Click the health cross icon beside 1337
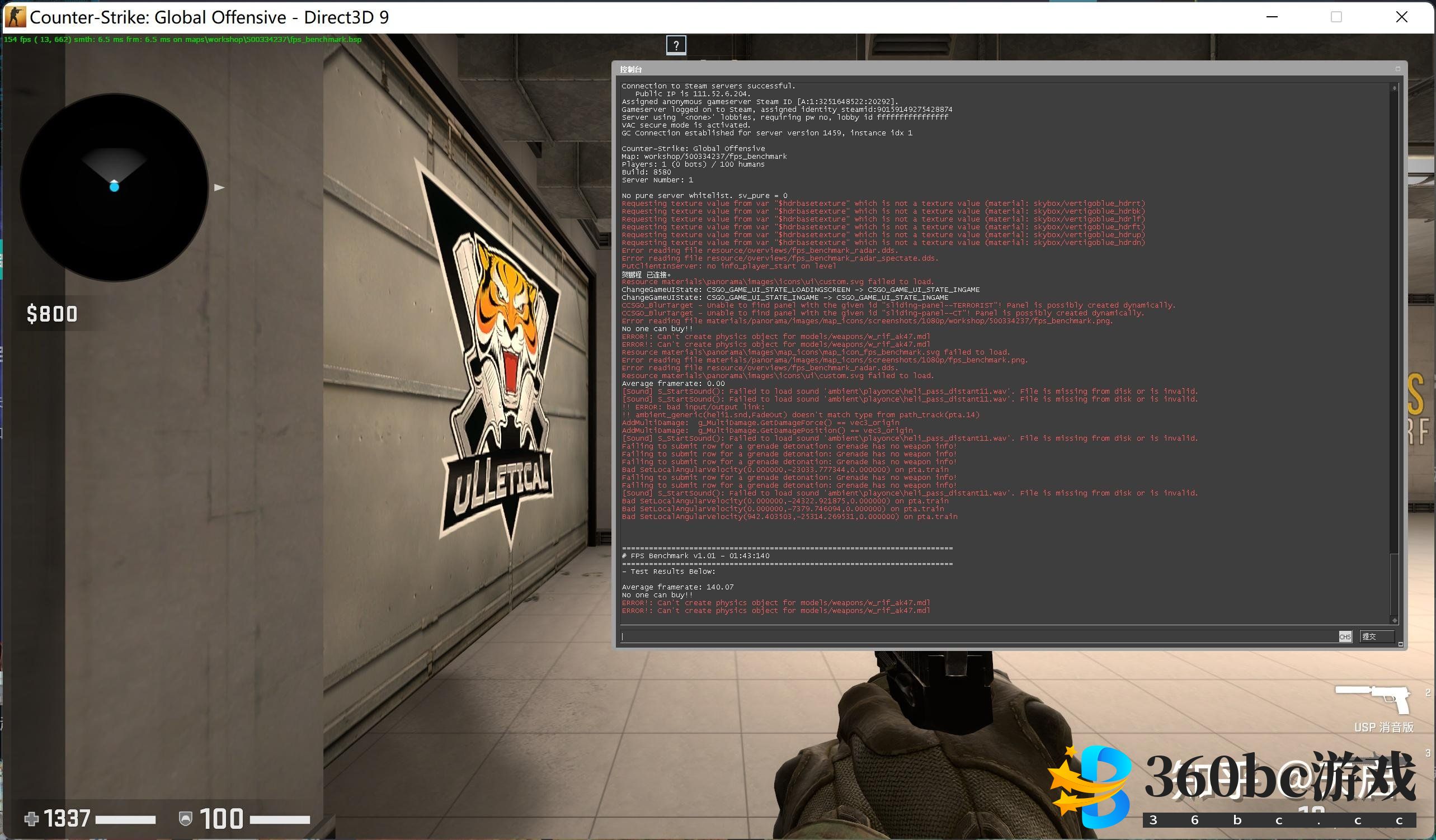The height and width of the screenshot is (840, 1436). (31, 819)
